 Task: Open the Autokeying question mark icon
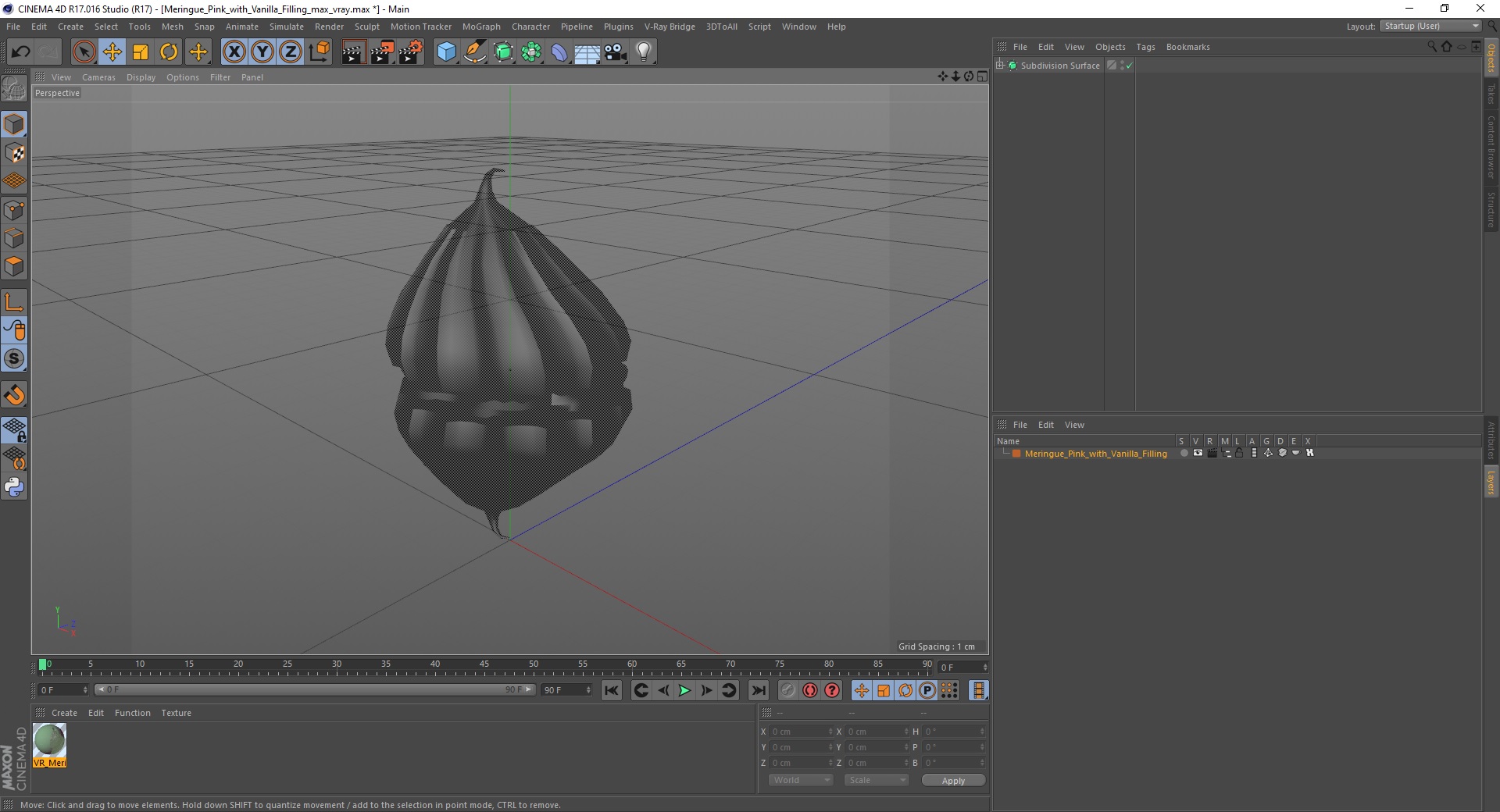pyautogui.click(x=832, y=690)
